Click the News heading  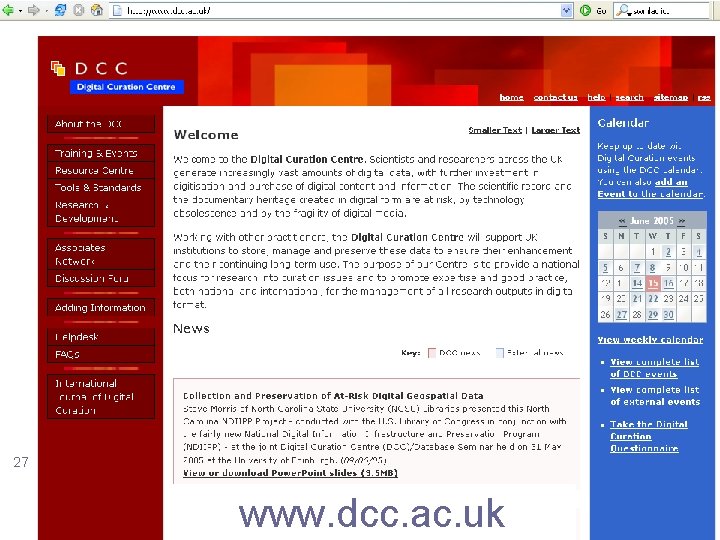[191, 329]
